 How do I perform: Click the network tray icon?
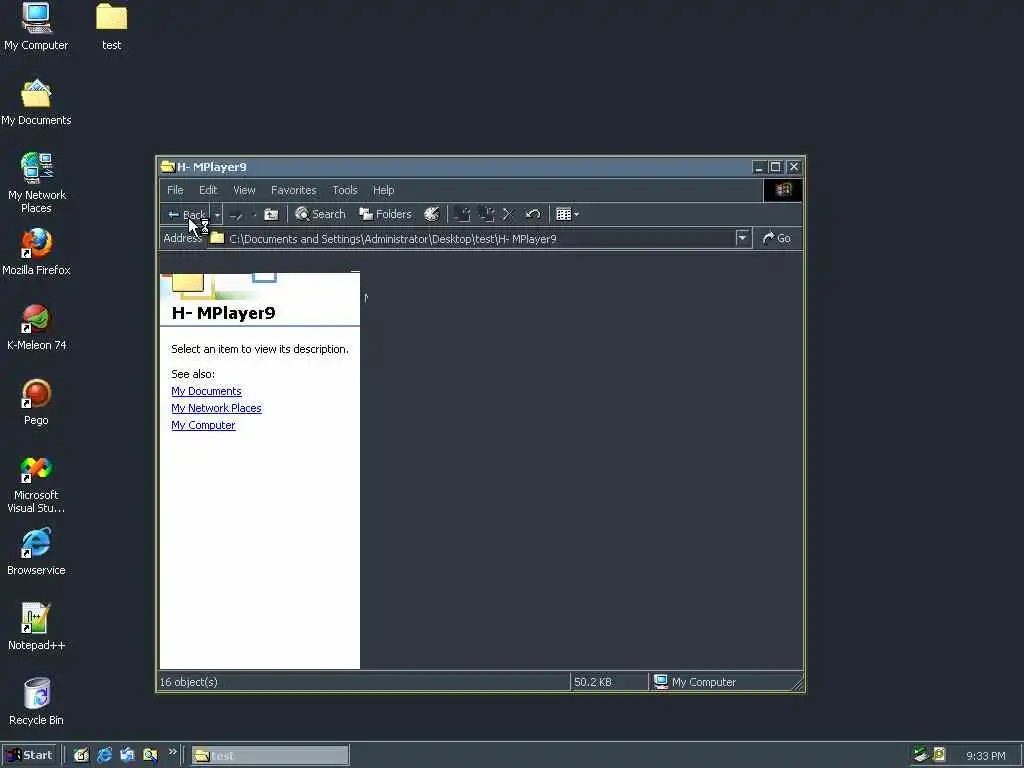[921, 754]
